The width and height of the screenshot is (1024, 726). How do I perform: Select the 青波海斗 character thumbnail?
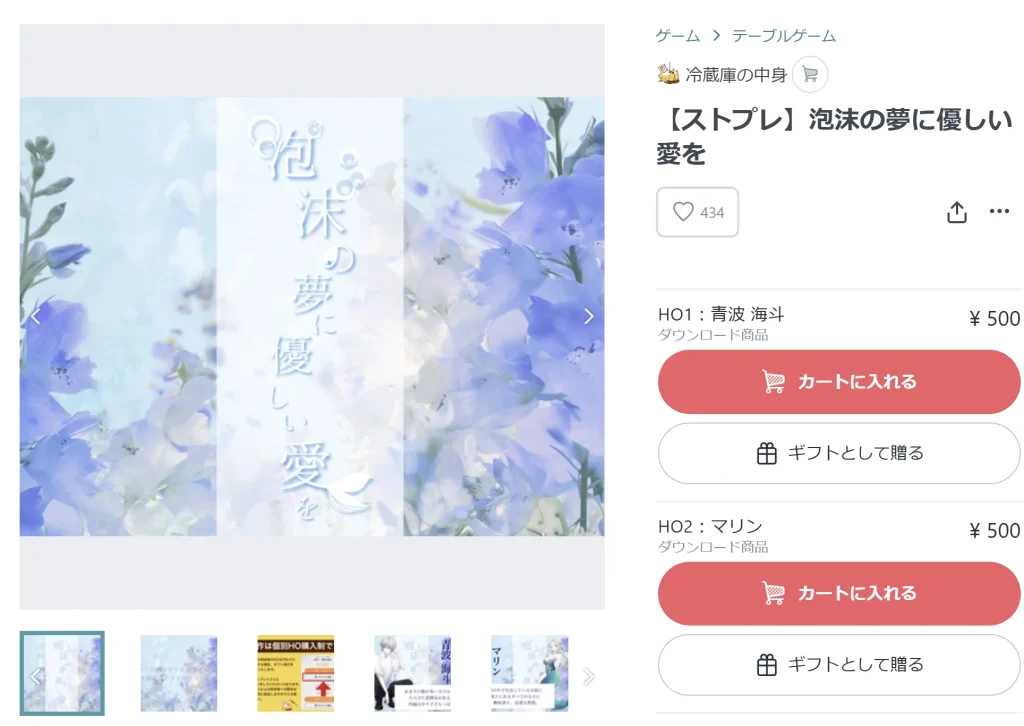click(413, 673)
